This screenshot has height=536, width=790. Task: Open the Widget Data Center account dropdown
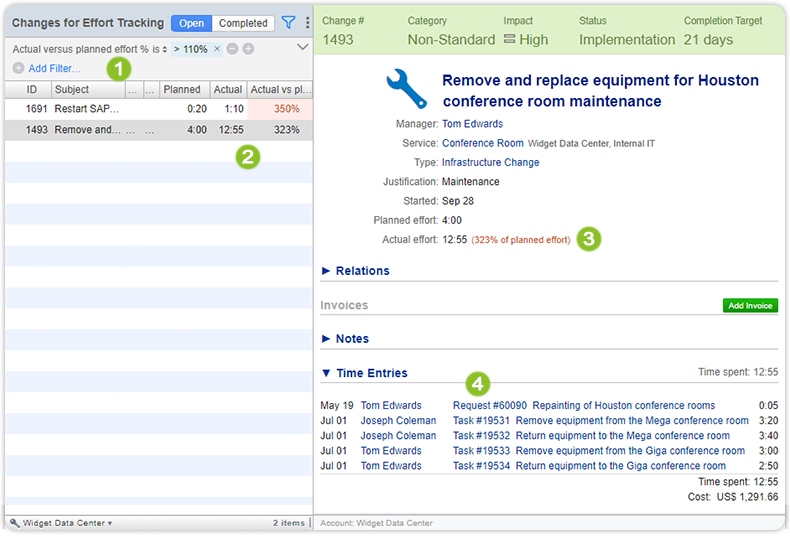(67, 523)
